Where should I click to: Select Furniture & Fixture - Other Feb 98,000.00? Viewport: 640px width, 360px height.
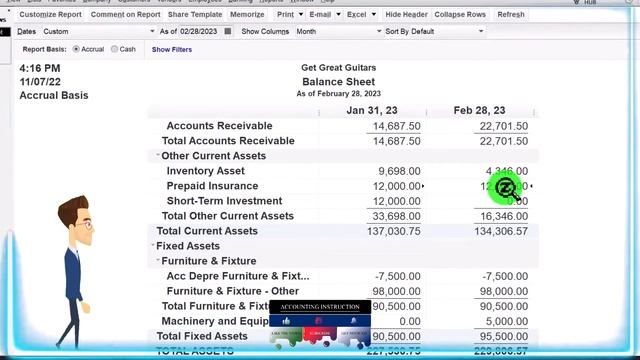pos(504,291)
